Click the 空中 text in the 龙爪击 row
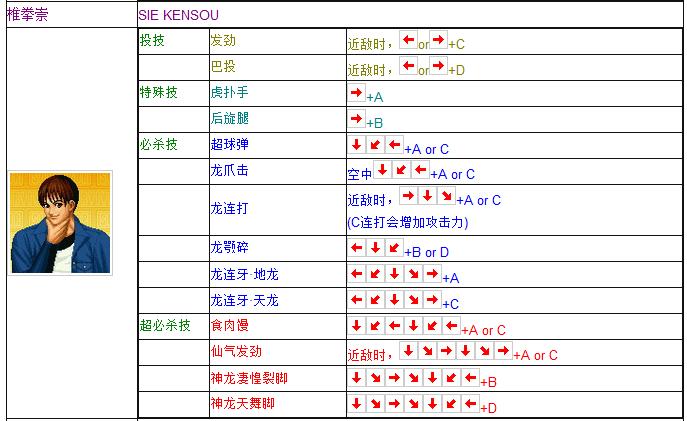Viewport: 687px width, 421px height. click(360, 174)
